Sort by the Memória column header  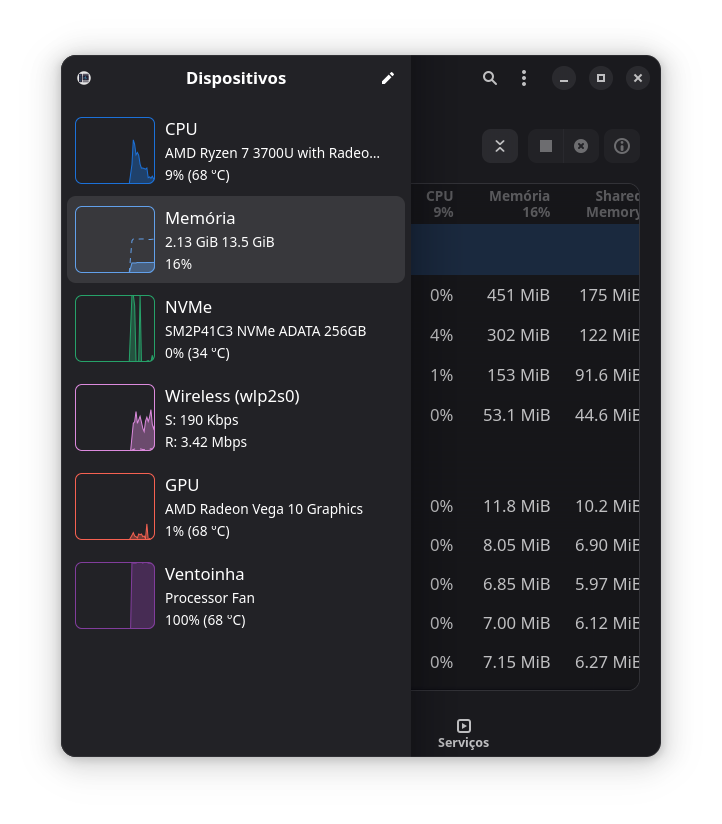(x=519, y=204)
